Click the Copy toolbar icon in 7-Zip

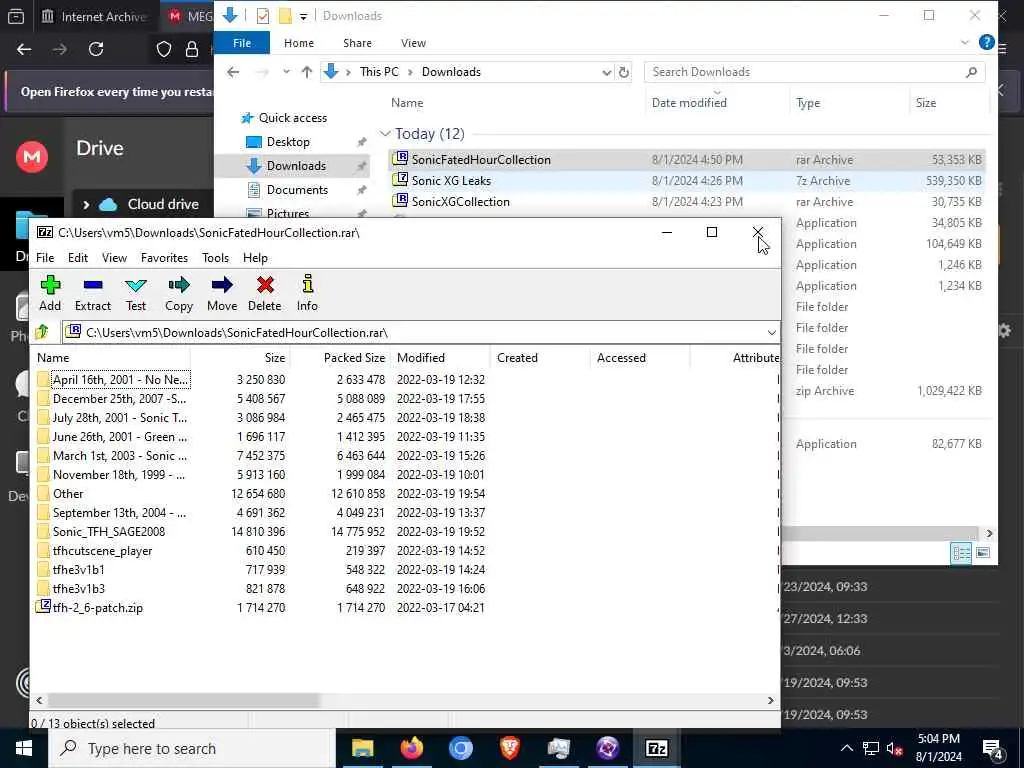click(x=179, y=293)
